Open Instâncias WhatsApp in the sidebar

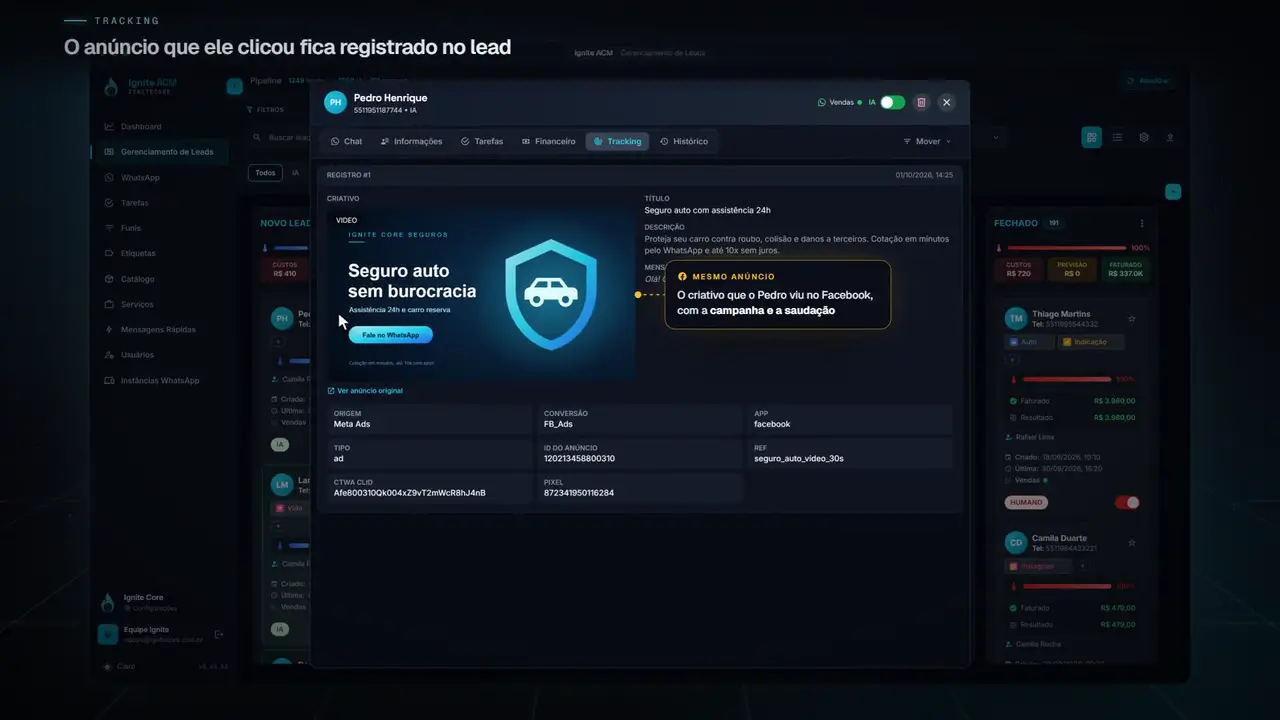pyautogui.click(x=160, y=380)
